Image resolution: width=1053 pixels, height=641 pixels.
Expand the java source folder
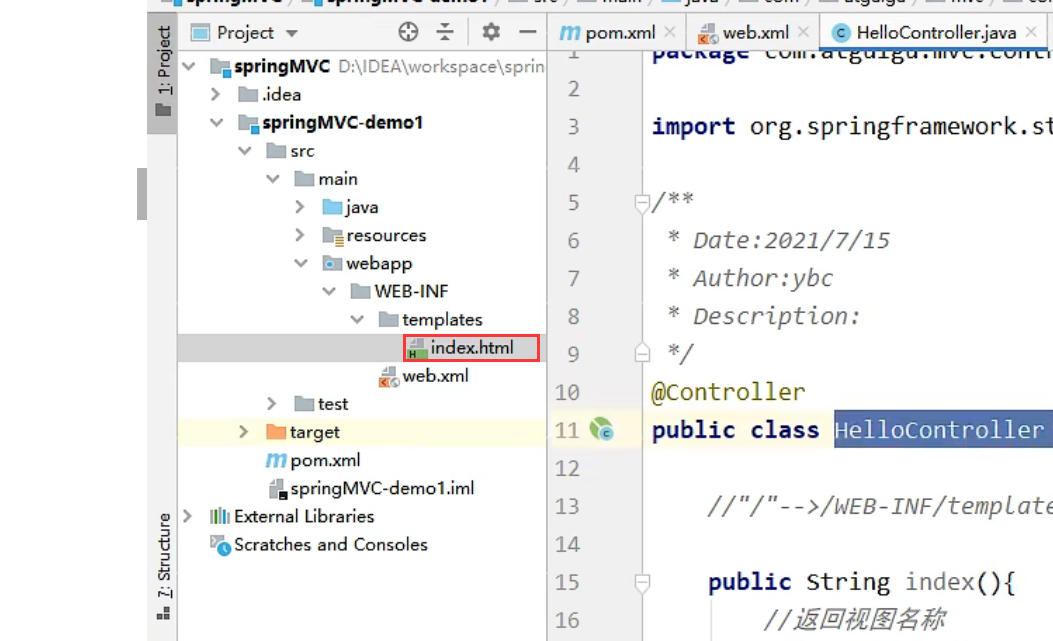(x=300, y=207)
